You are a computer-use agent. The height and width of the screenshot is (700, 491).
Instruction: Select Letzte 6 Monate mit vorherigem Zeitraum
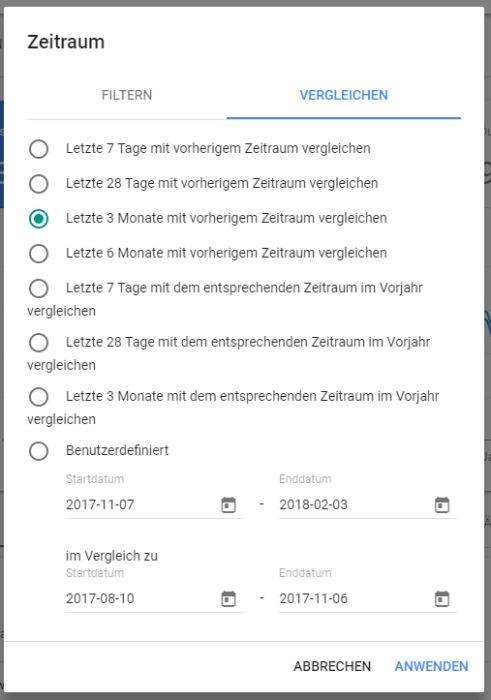click(x=39, y=253)
